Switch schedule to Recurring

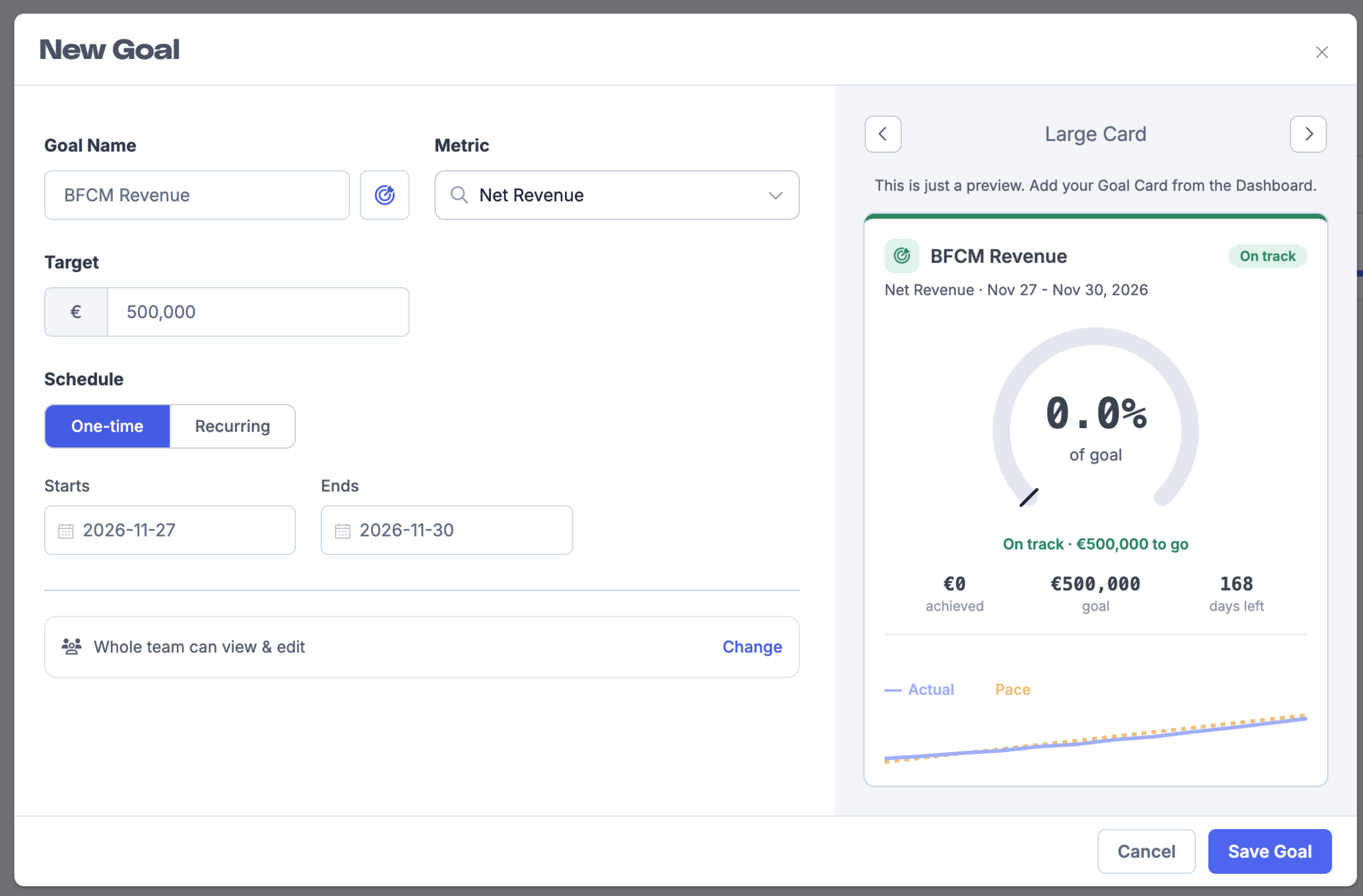[232, 426]
